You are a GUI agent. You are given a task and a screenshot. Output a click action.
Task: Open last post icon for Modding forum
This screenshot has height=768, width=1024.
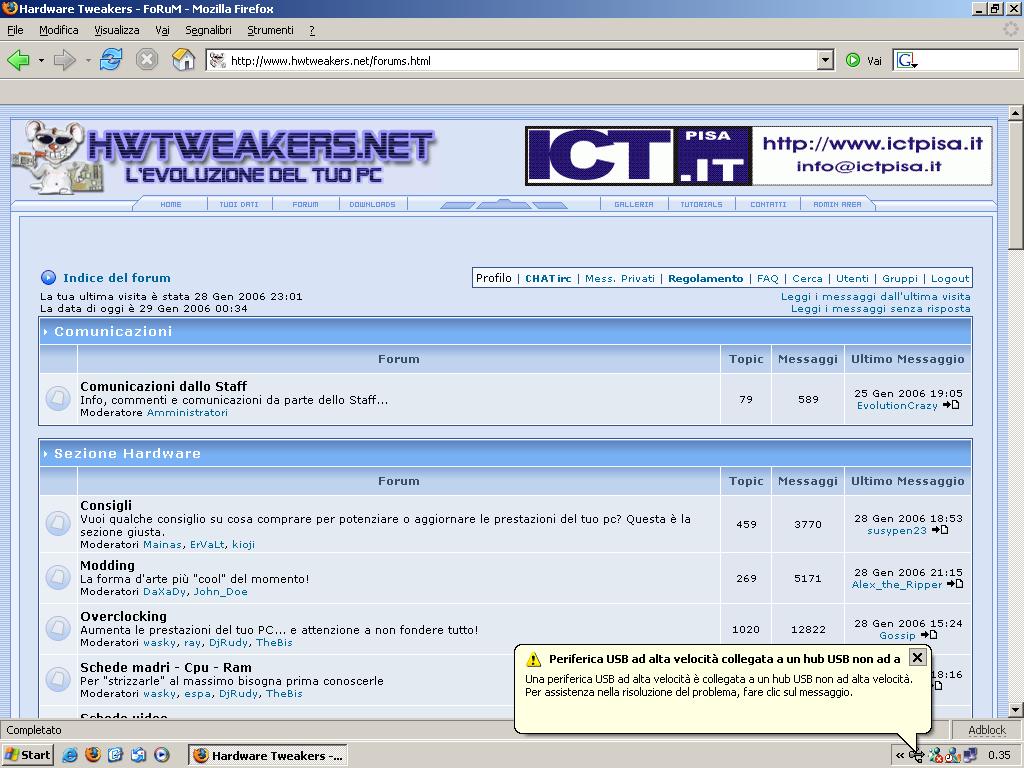(955, 584)
